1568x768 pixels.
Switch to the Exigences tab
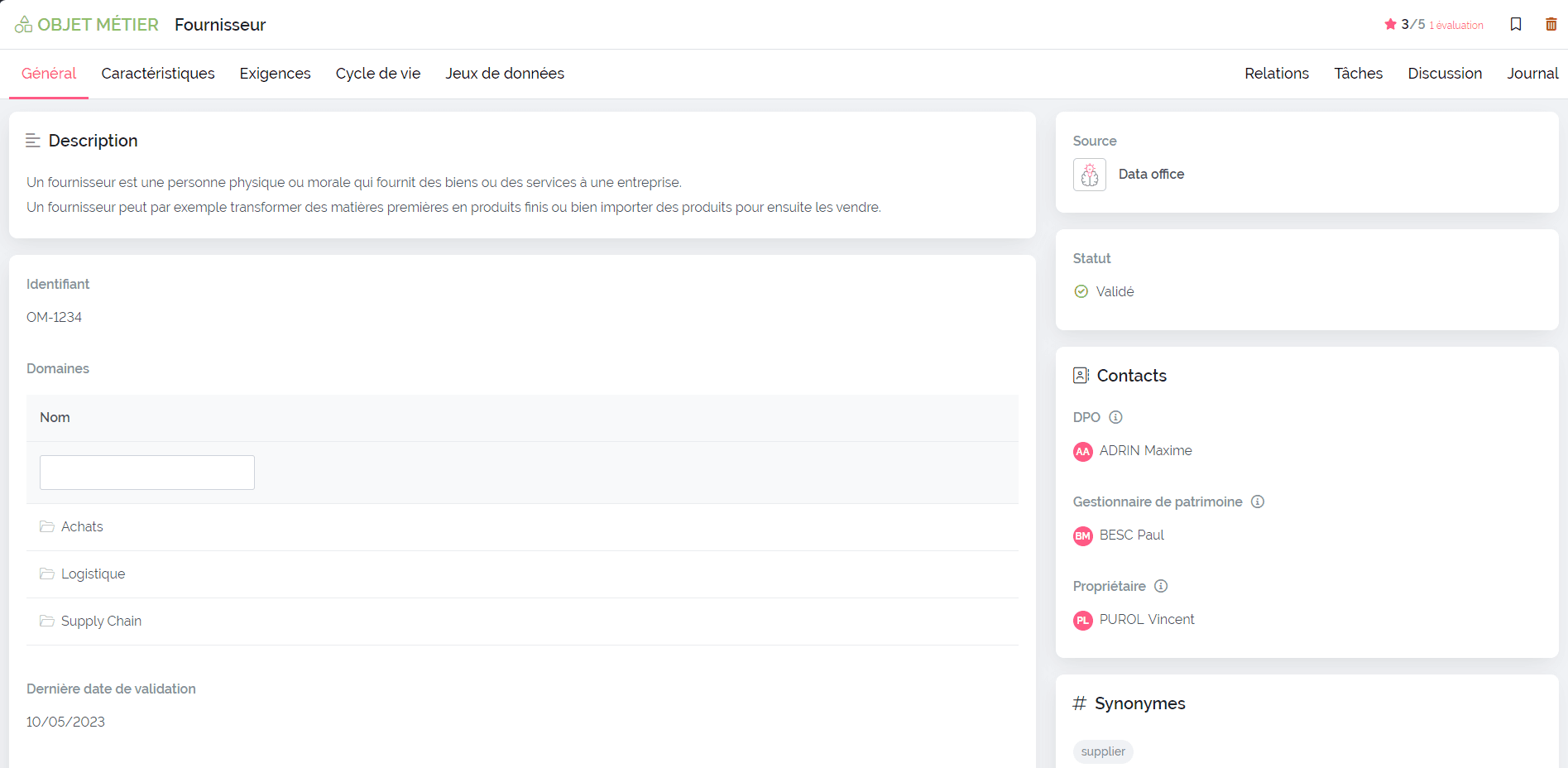click(x=275, y=74)
